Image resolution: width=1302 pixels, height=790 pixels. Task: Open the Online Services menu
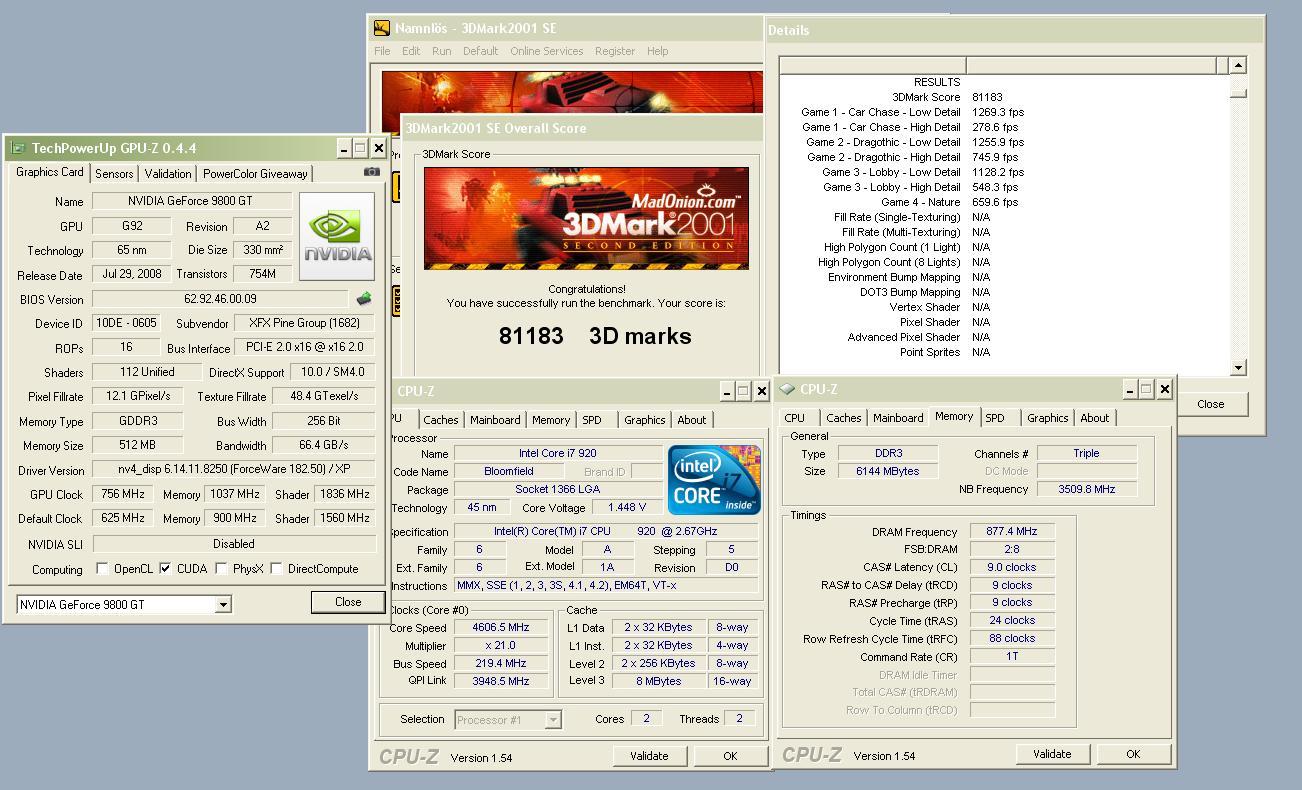click(x=546, y=51)
